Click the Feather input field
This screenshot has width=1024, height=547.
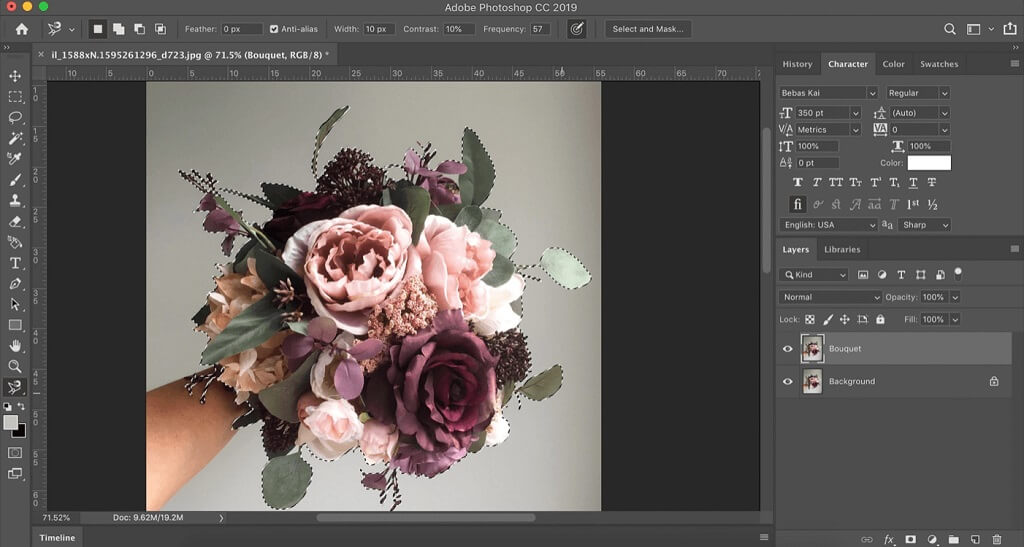(x=242, y=29)
